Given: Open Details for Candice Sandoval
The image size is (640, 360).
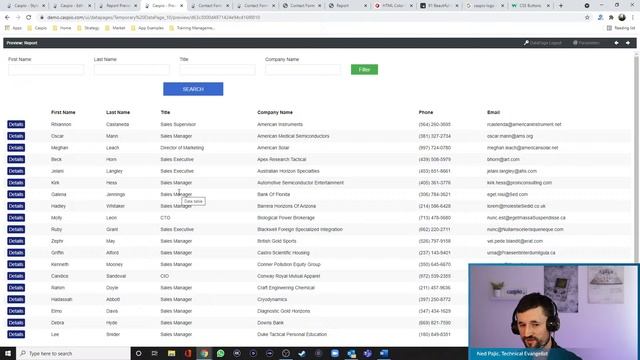Looking at the screenshot, I should [16, 276].
